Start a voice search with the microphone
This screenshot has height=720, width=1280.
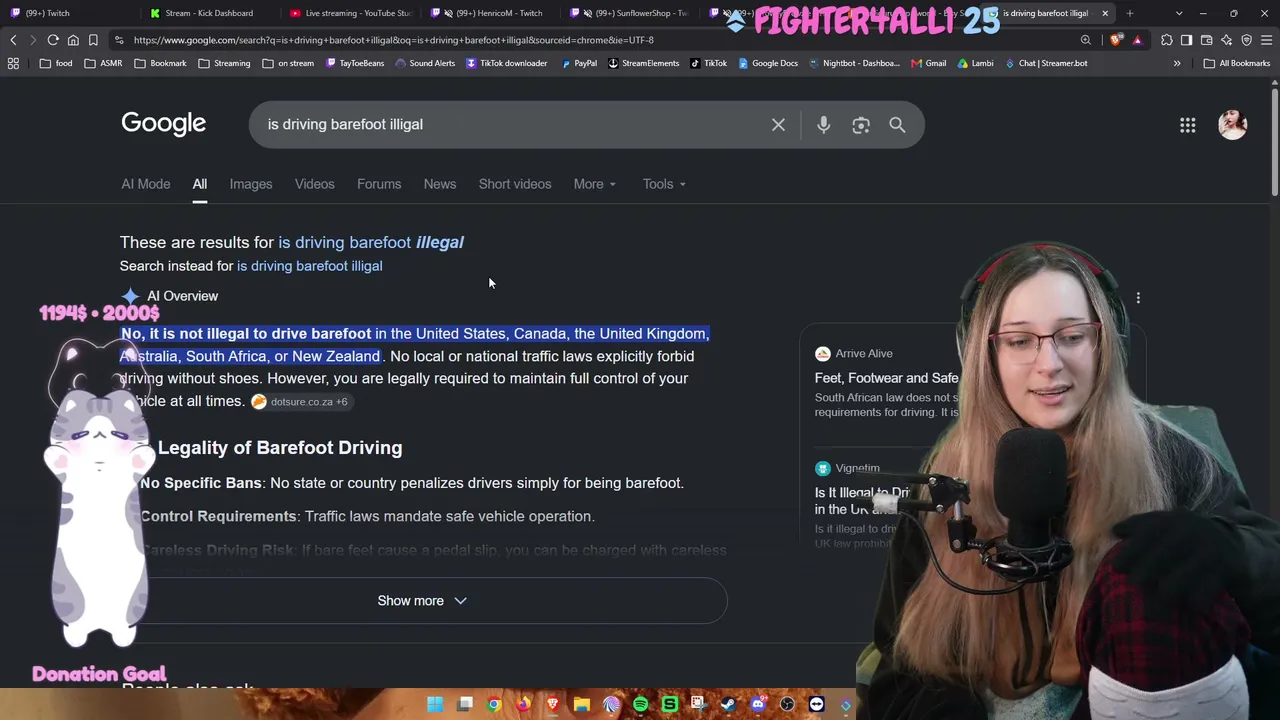coord(823,125)
